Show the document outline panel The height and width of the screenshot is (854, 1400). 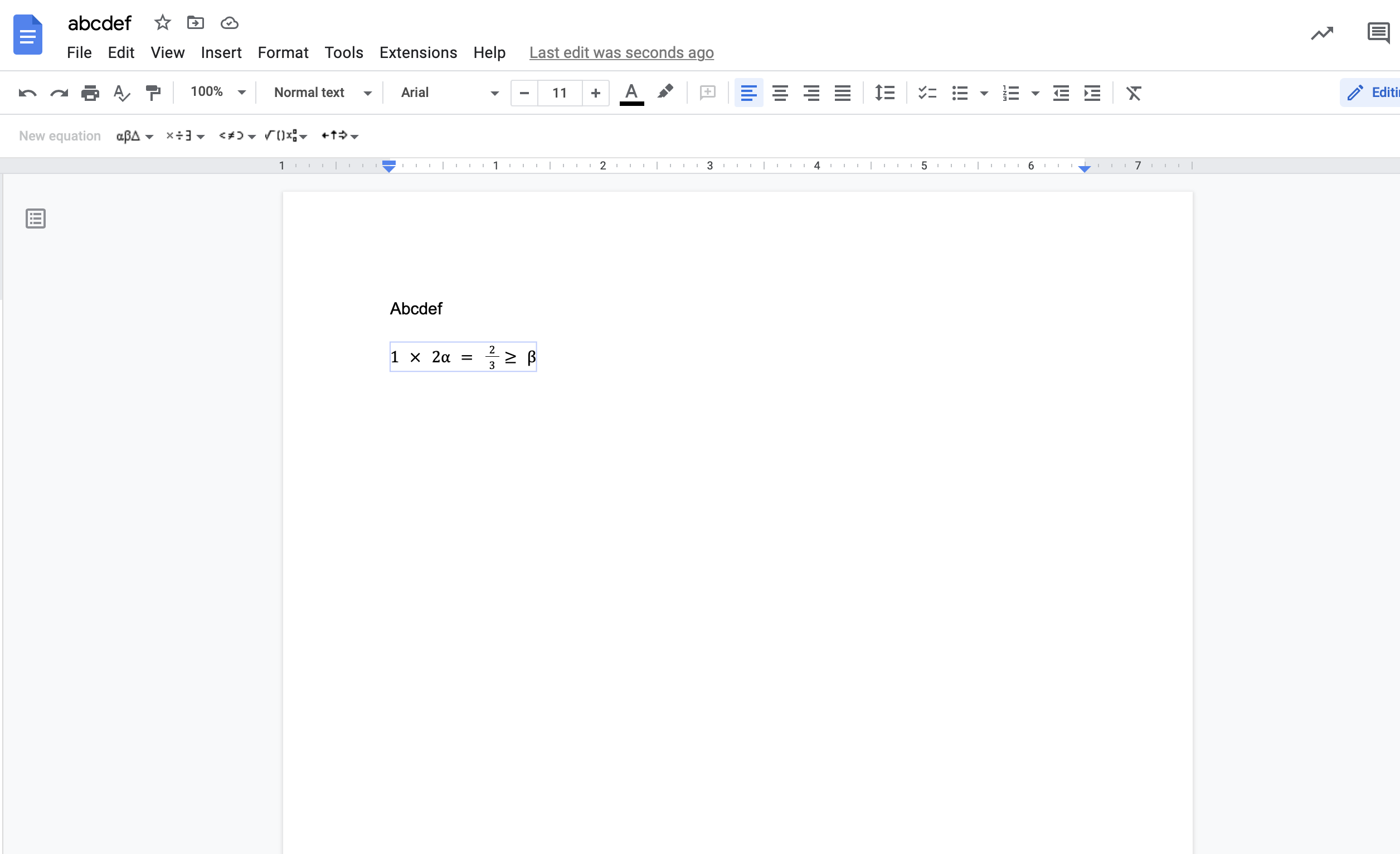(x=35, y=219)
